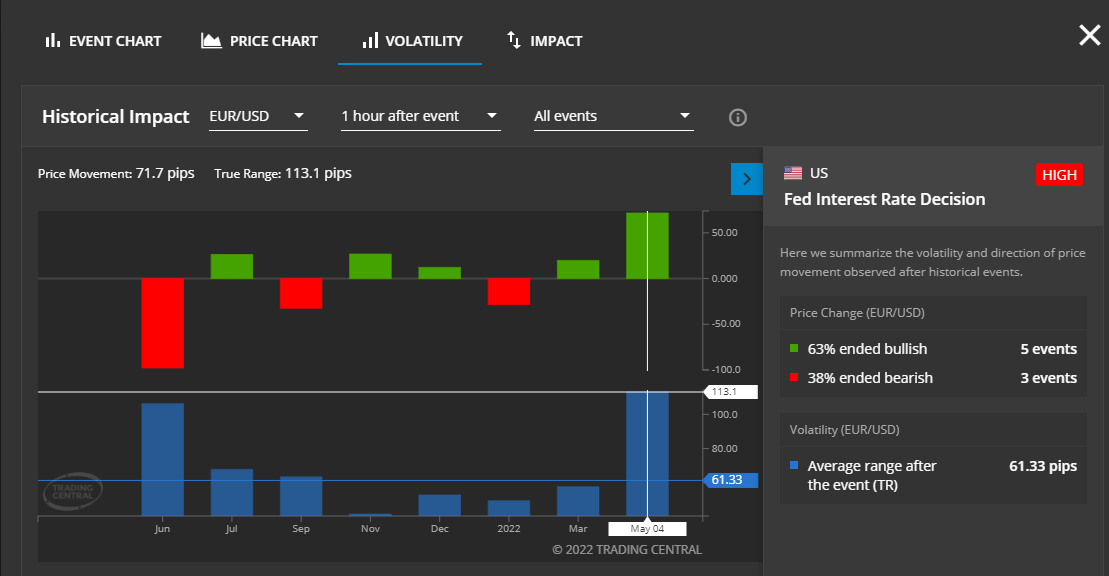1109x576 pixels.
Task: Click the Jun x-axis label
Action: tap(162, 529)
